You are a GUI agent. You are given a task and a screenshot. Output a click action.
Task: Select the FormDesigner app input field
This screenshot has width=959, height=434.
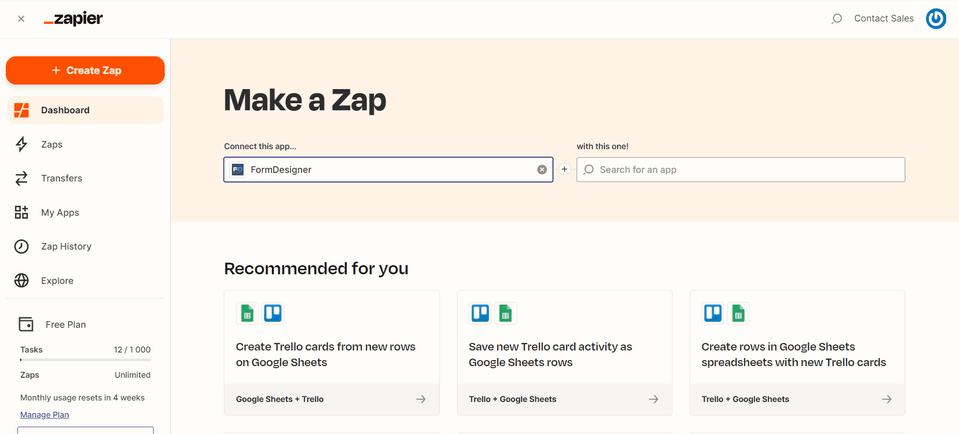(388, 169)
